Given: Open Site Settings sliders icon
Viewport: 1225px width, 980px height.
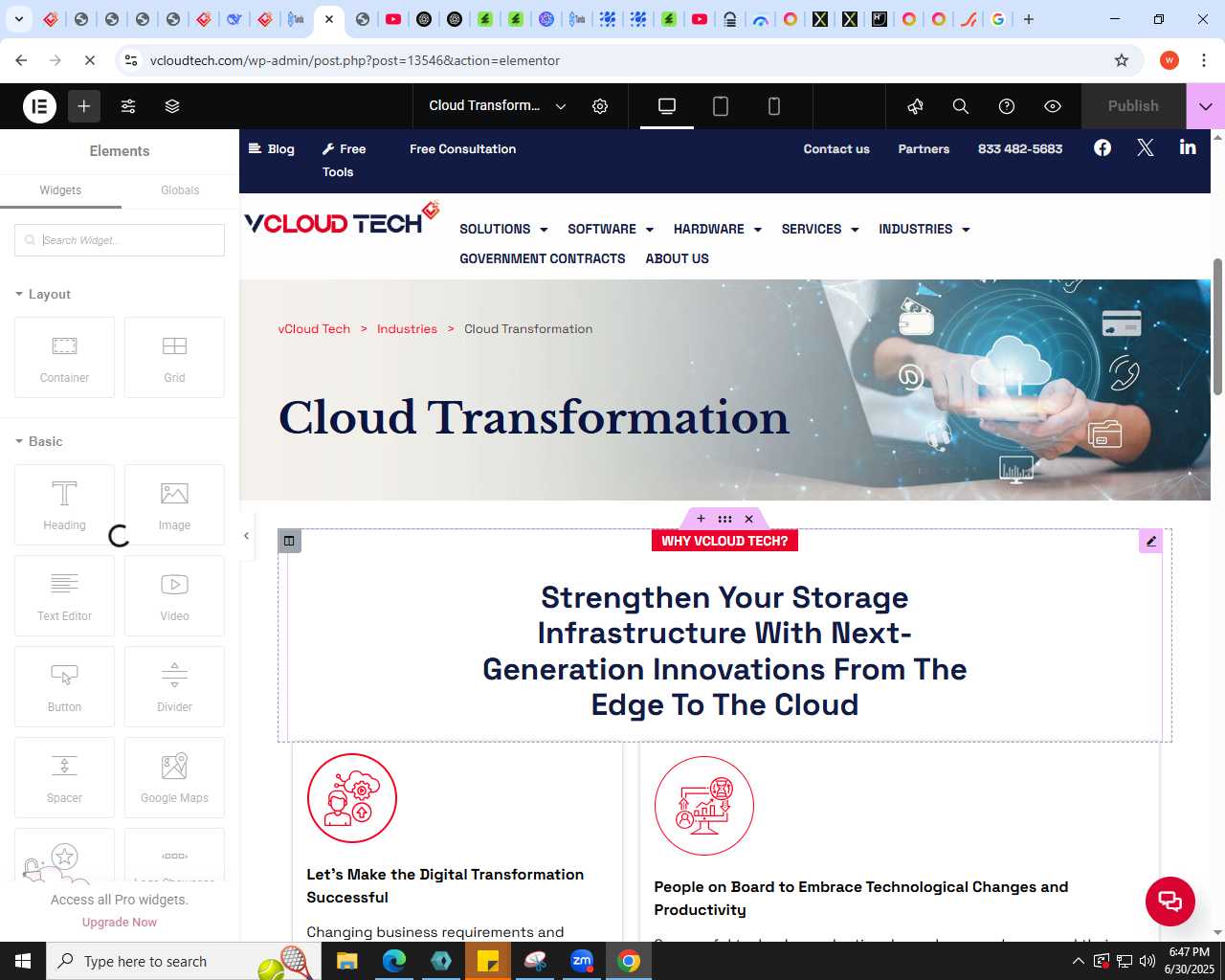Looking at the screenshot, I should pyautogui.click(x=128, y=106).
